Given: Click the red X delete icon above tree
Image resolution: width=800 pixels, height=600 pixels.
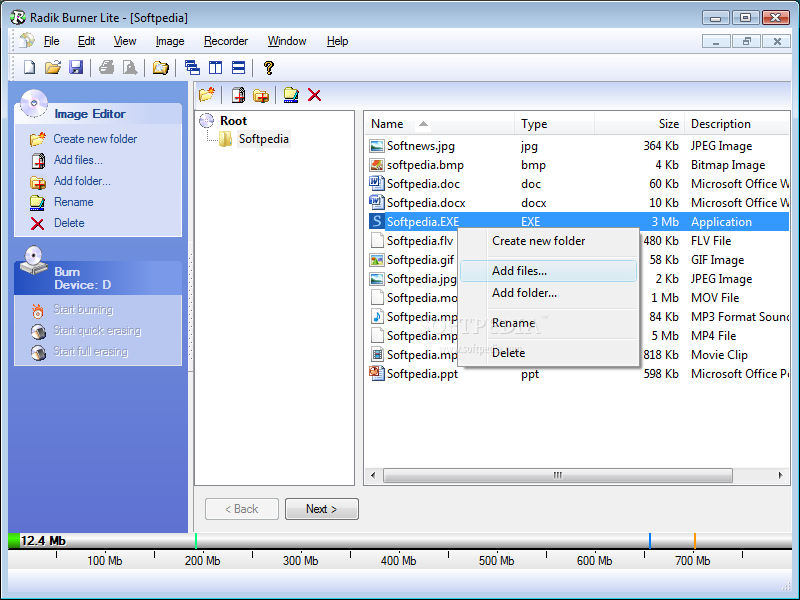Looking at the screenshot, I should point(314,95).
